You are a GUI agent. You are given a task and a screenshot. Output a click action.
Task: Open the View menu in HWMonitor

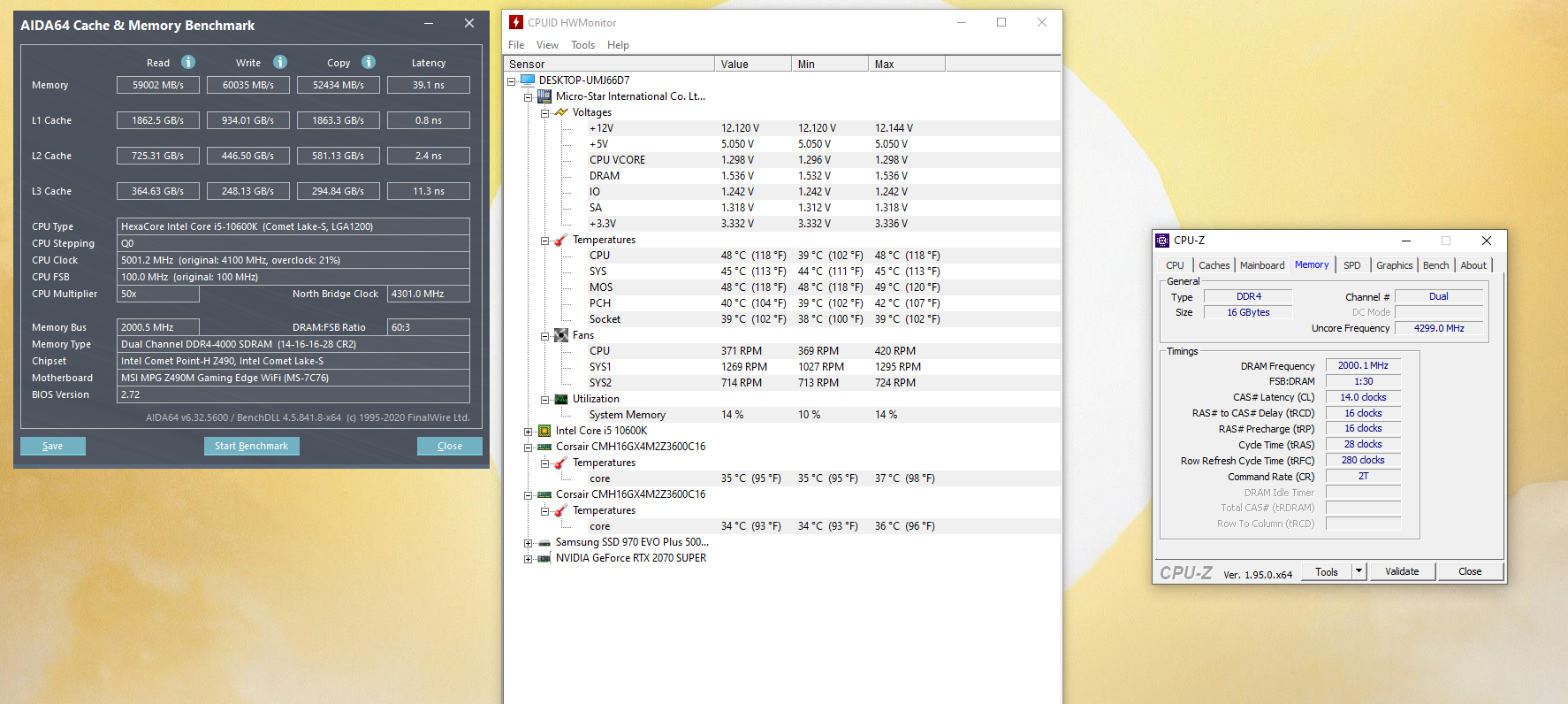tap(547, 45)
